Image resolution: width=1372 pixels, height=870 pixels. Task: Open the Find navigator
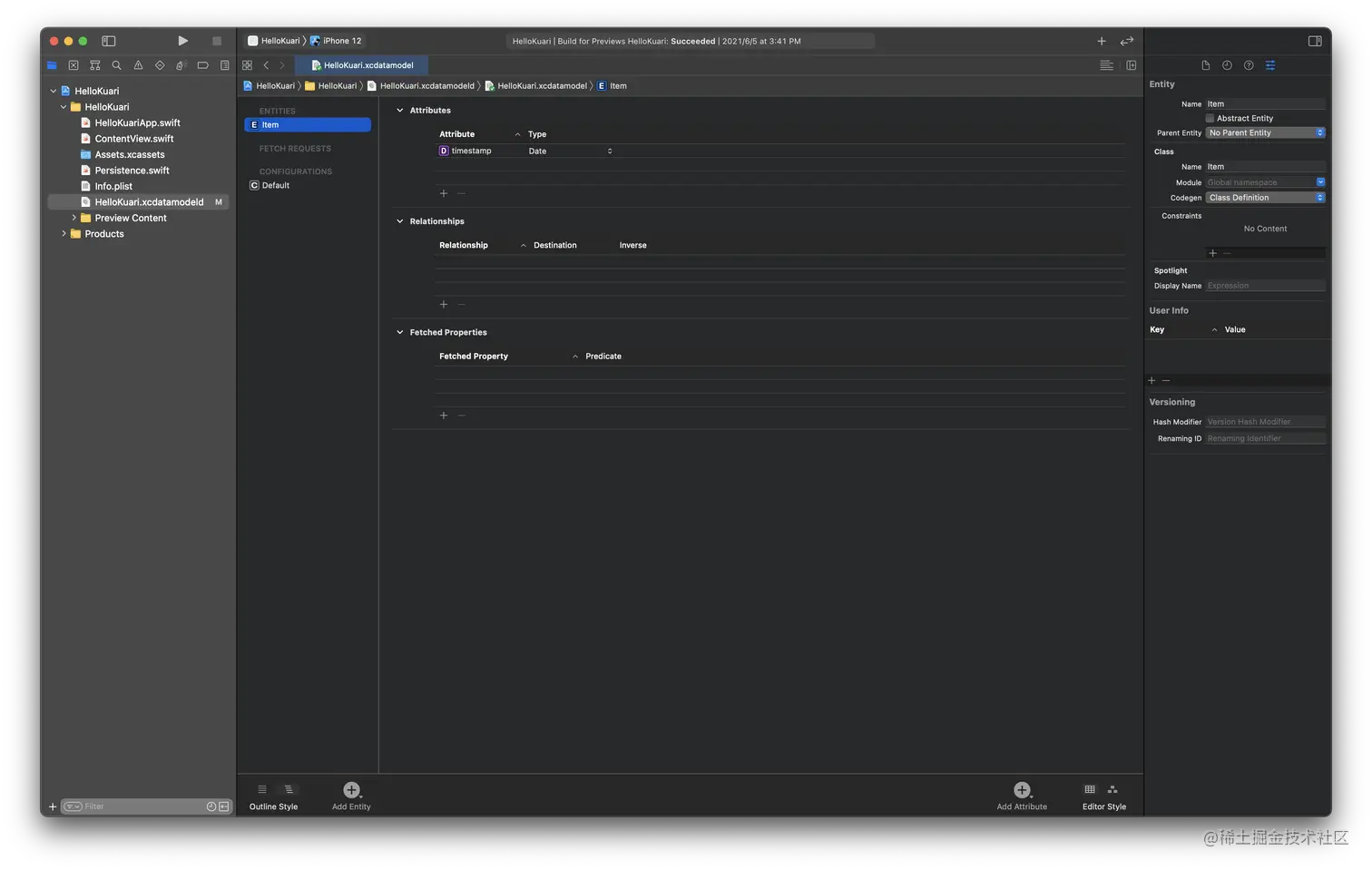pos(116,65)
